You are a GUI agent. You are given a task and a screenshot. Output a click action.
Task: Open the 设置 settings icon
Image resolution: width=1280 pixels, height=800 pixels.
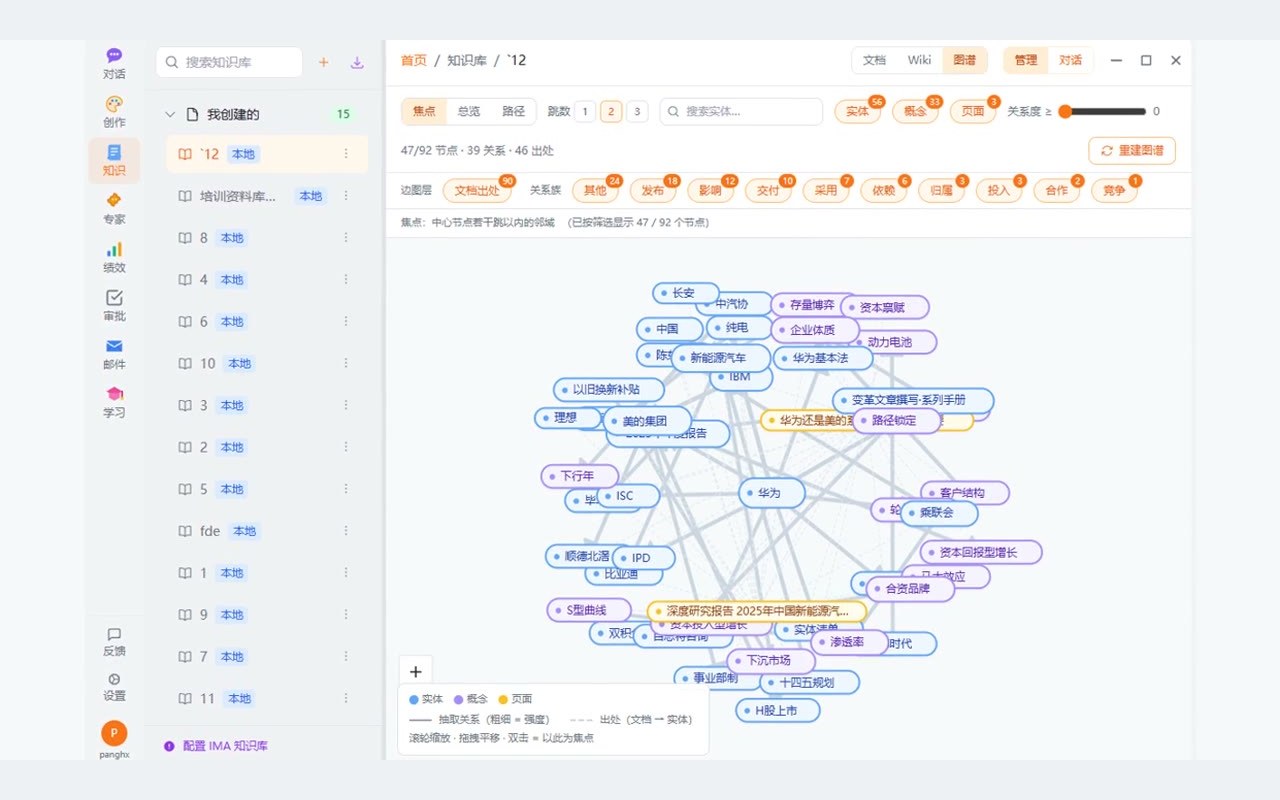coord(114,687)
